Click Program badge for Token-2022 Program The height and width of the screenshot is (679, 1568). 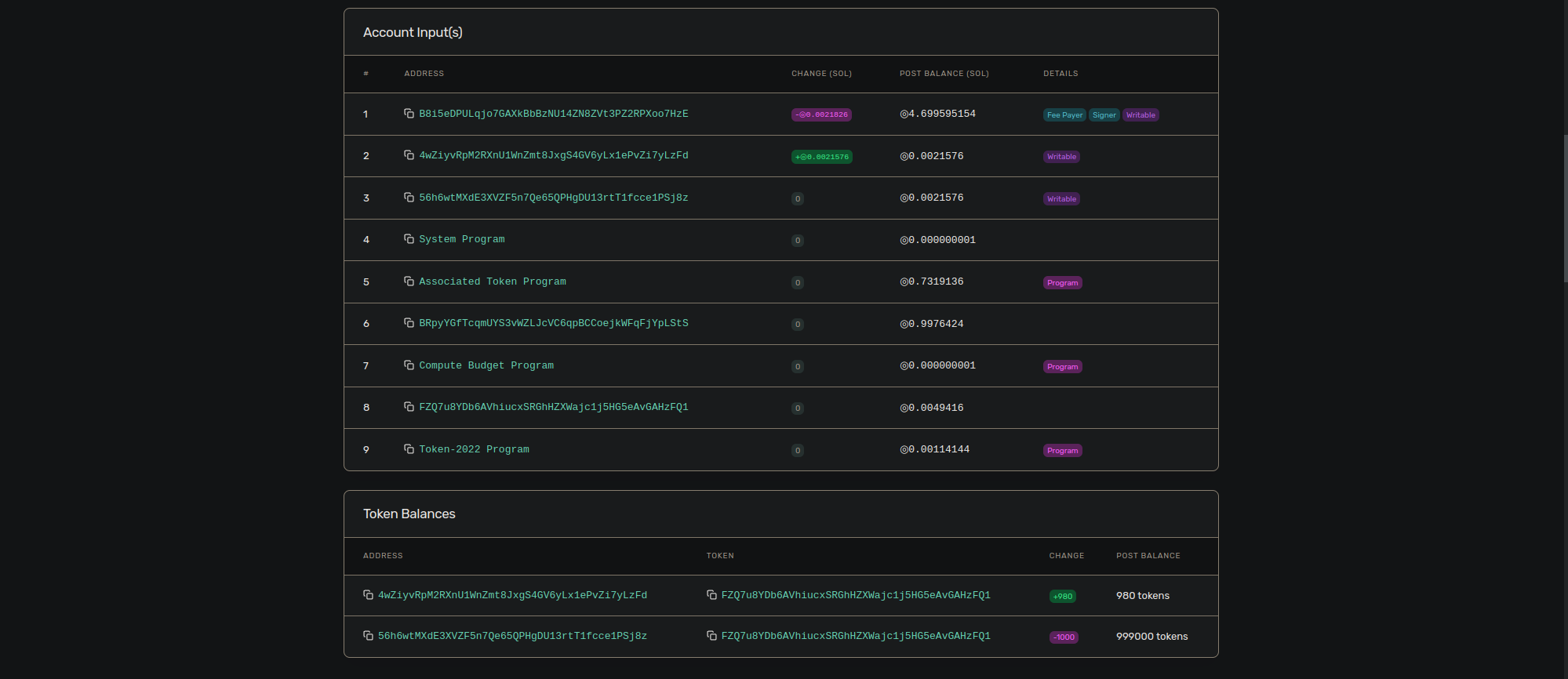click(x=1063, y=451)
